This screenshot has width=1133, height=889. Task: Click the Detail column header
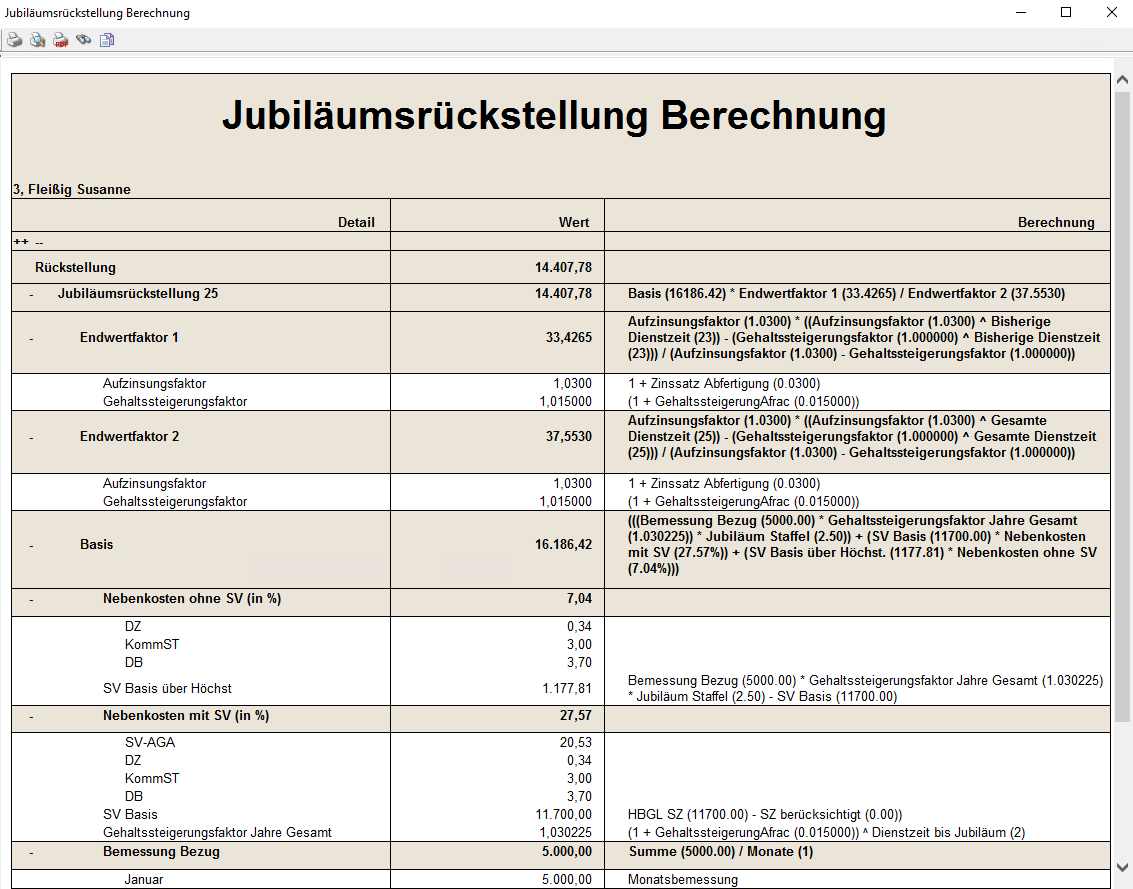pos(356,222)
